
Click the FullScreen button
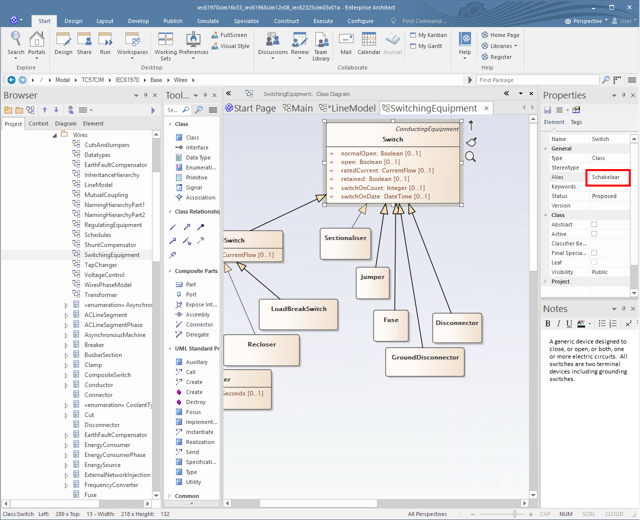pos(229,35)
